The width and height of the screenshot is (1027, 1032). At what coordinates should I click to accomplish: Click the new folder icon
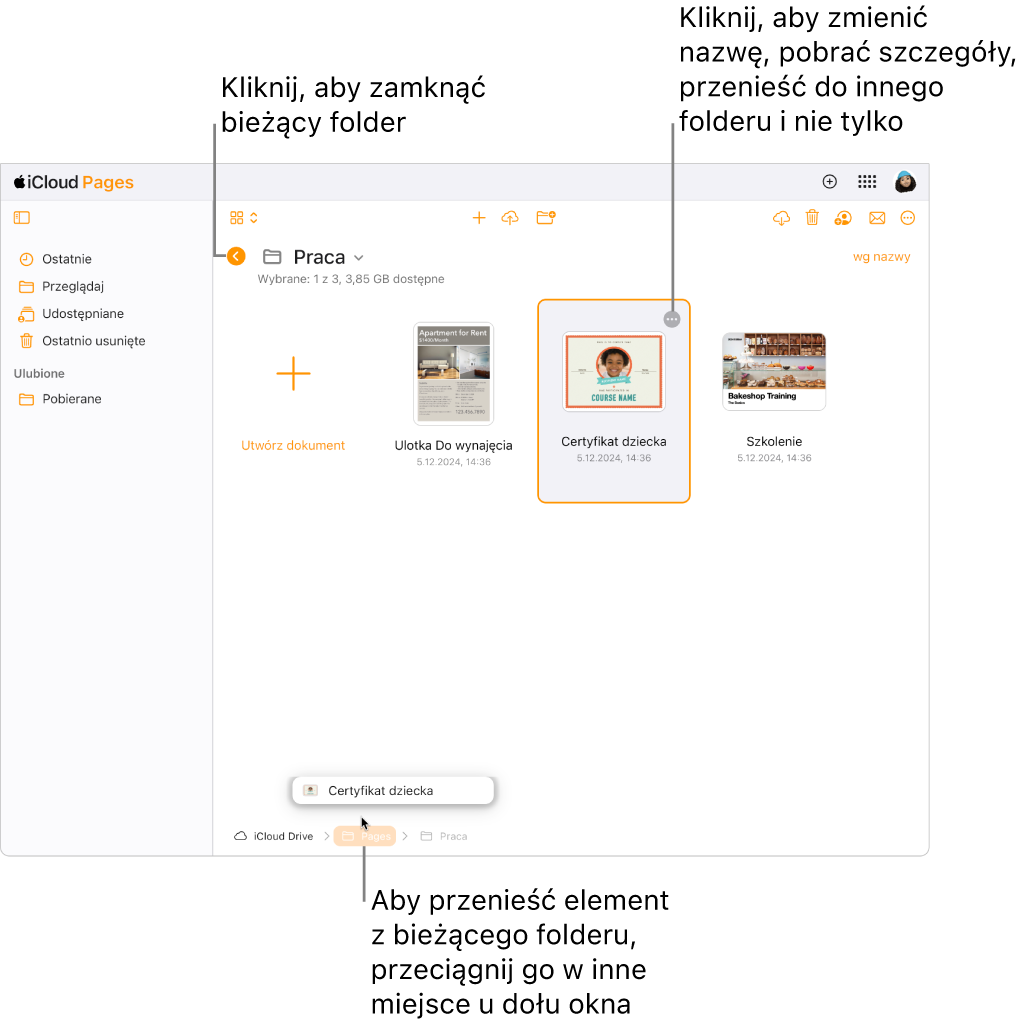546,218
